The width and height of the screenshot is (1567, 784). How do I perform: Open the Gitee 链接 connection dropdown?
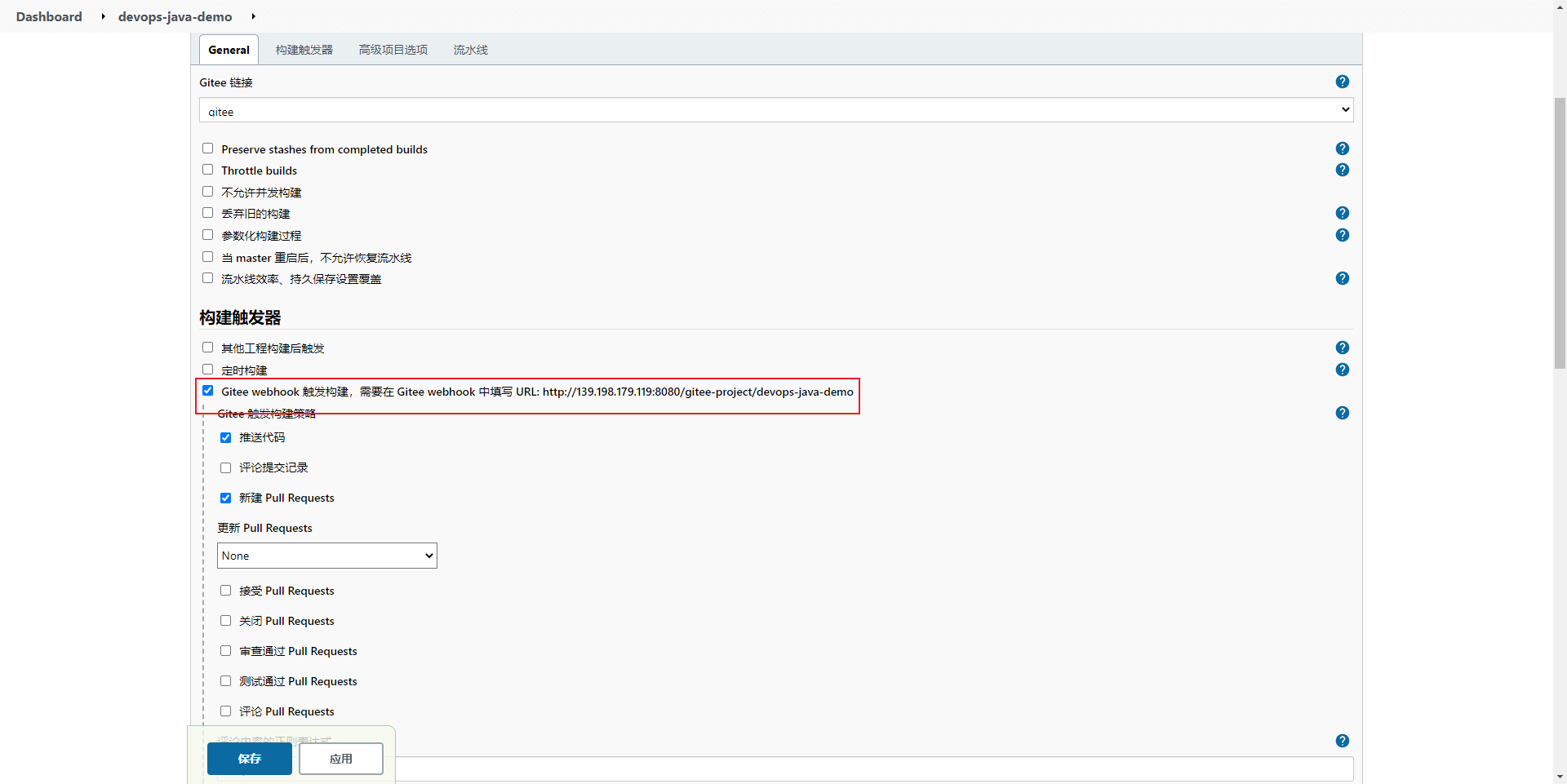coord(776,110)
